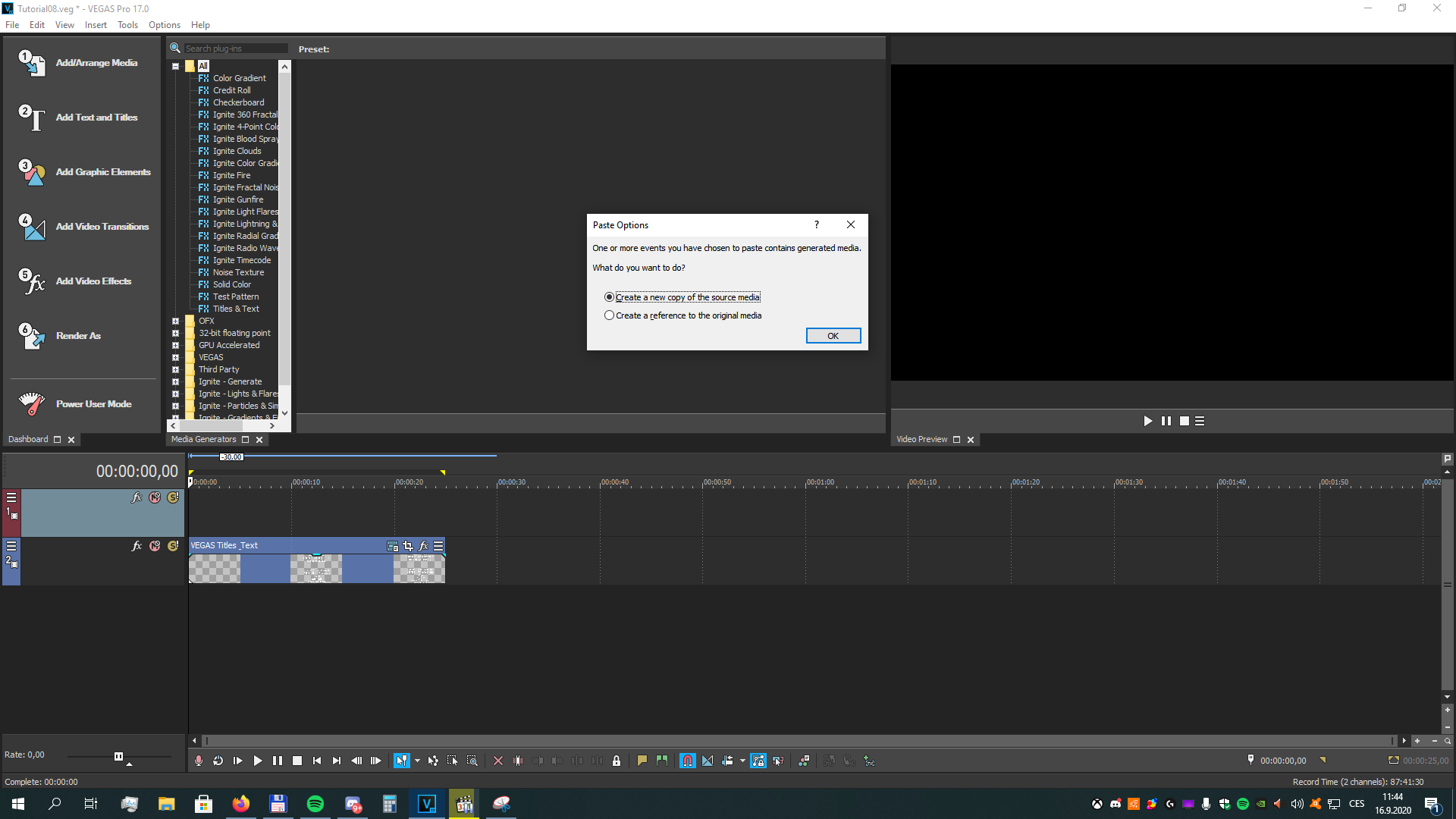Switch to the Dashboard tab
Viewport: 1456px width, 819px height.
(x=28, y=439)
